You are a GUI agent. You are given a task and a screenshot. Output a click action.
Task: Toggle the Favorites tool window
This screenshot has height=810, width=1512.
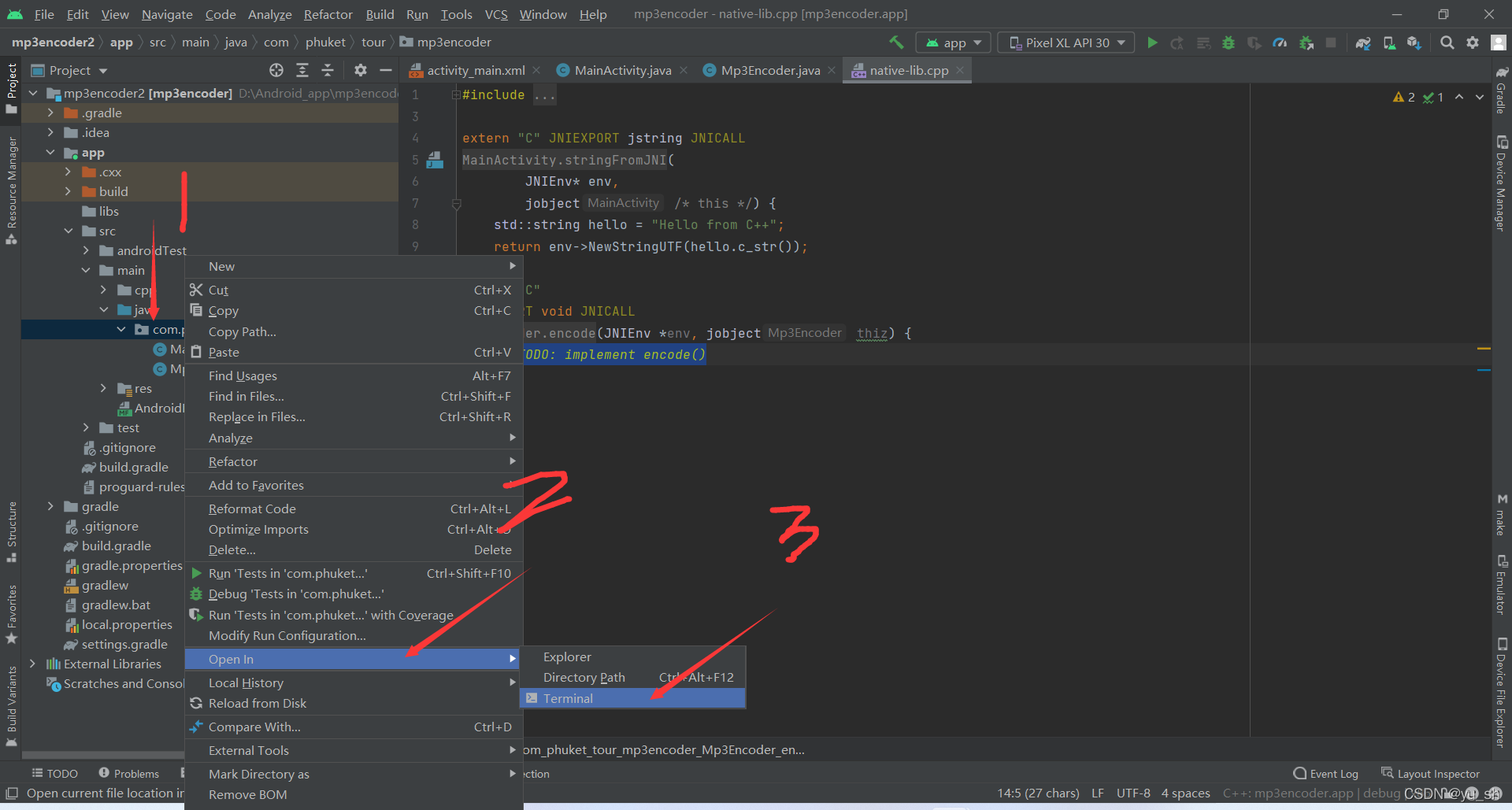[x=11, y=614]
